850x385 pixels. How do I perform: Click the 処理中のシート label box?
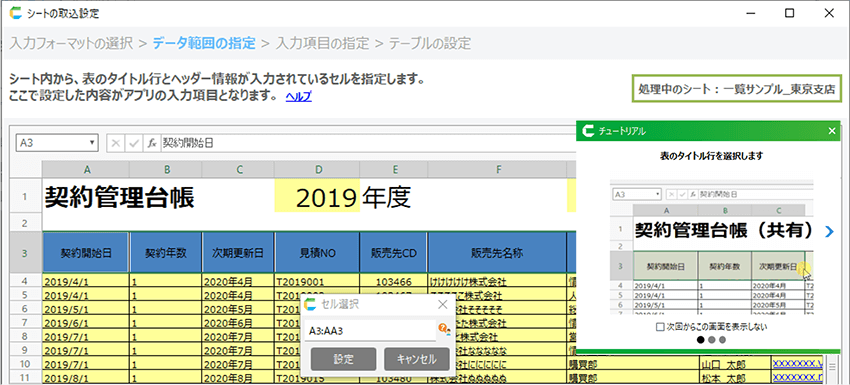point(737,89)
